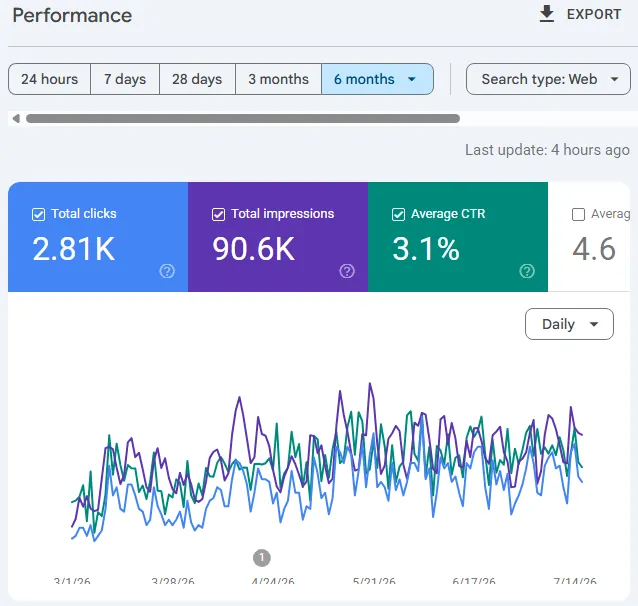Expand the 6 months dropdown arrow
The height and width of the screenshot is (606, 638).
412,79
